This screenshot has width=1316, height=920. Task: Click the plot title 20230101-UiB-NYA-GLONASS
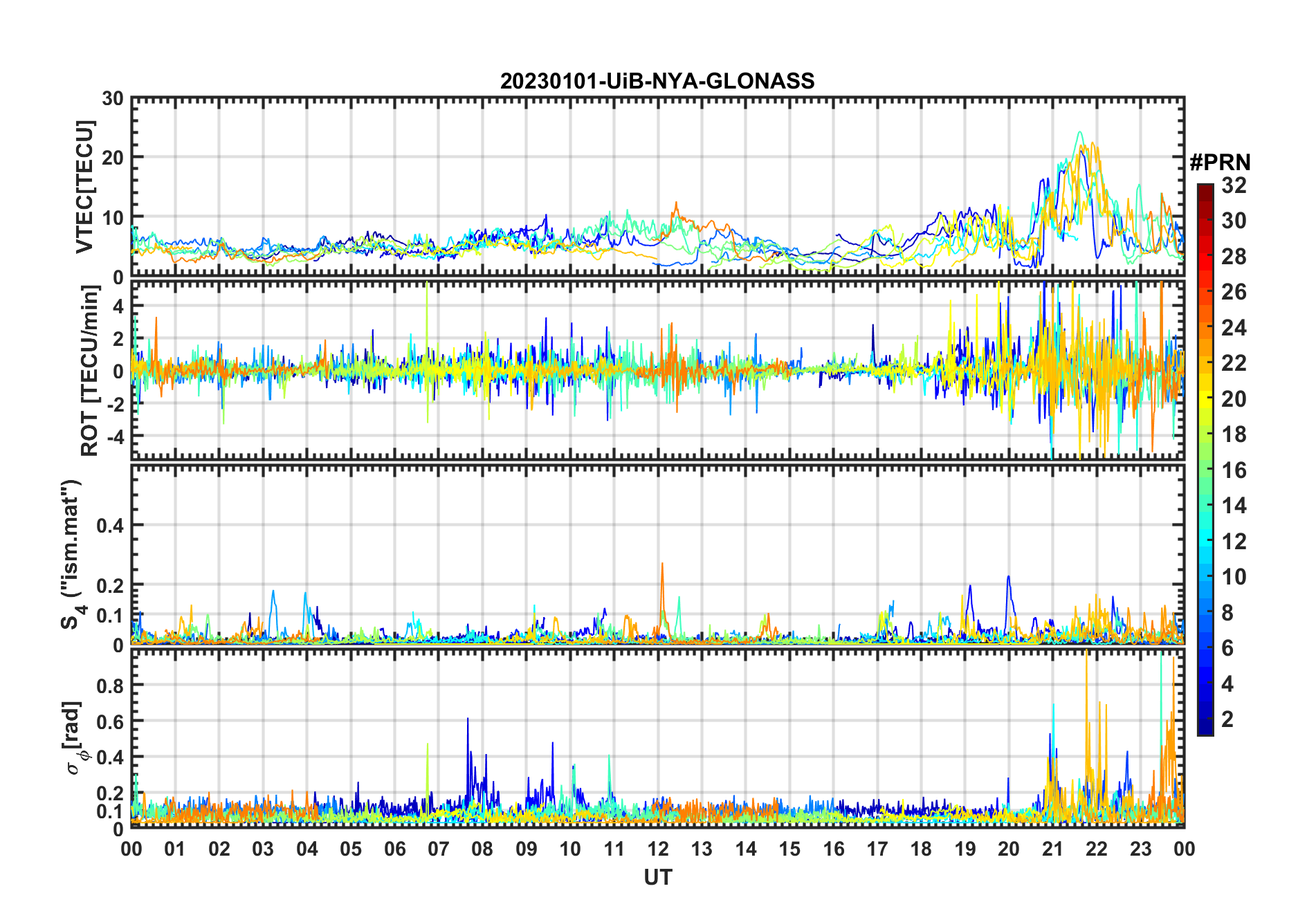tap(657, 81)
